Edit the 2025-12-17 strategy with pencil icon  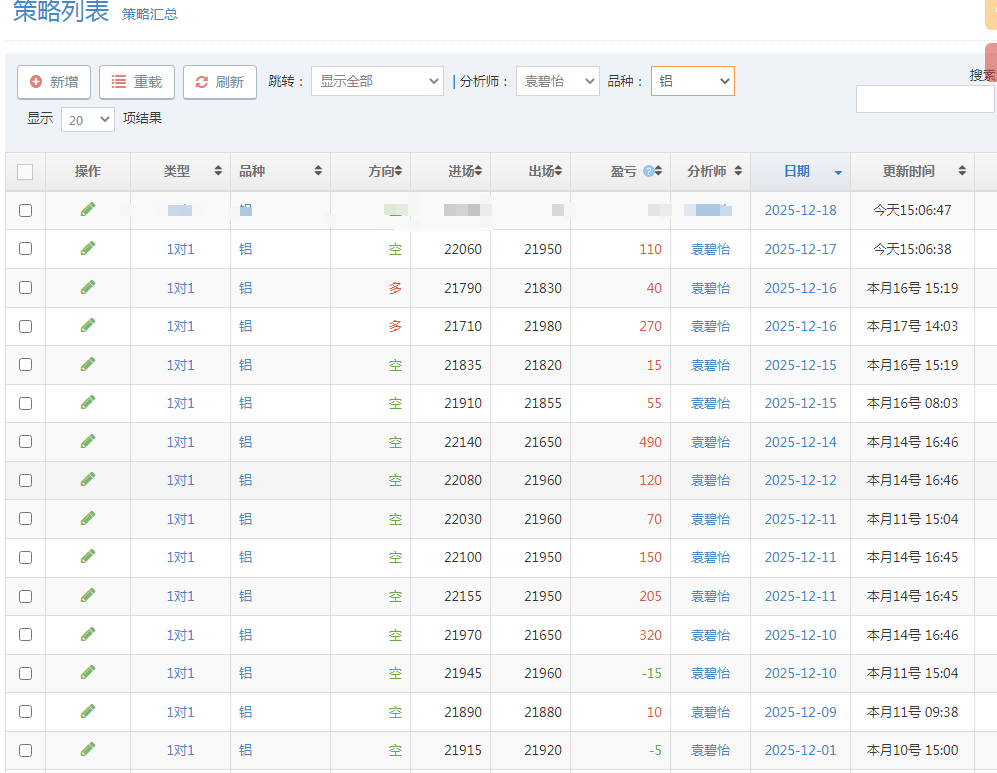(87, 249)
